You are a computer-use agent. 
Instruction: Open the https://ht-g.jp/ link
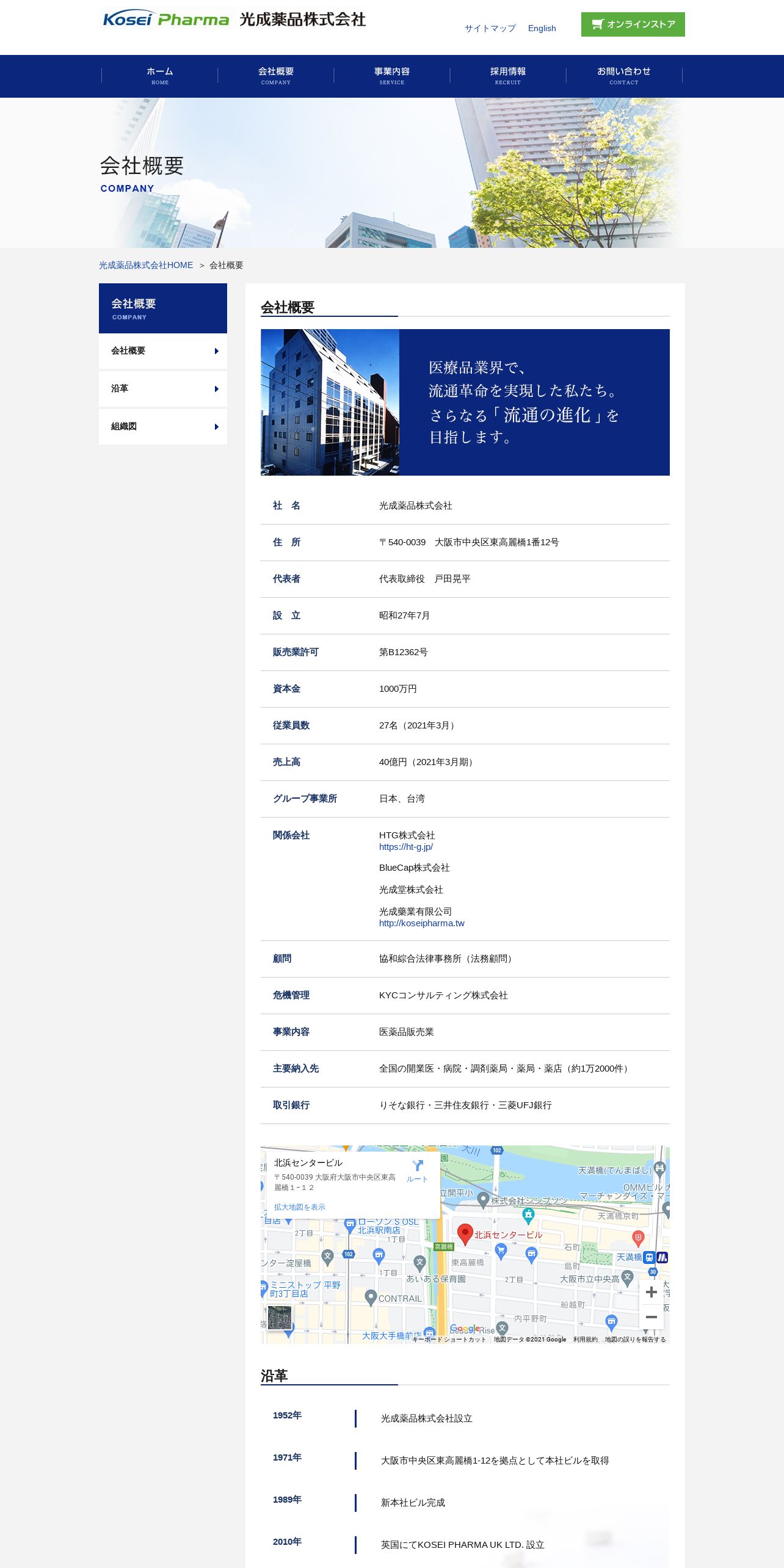[406, 847]
